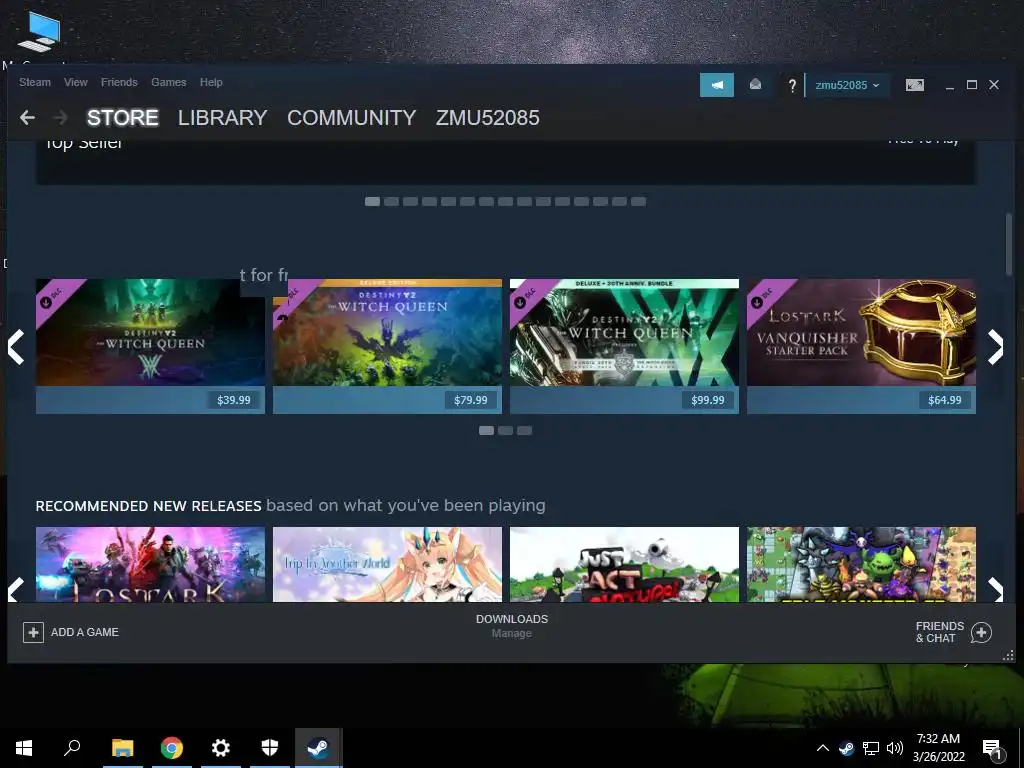This screenshot has height=768, width=1024.
Task: Show previous recommended new releases
Action: (16, 589)
